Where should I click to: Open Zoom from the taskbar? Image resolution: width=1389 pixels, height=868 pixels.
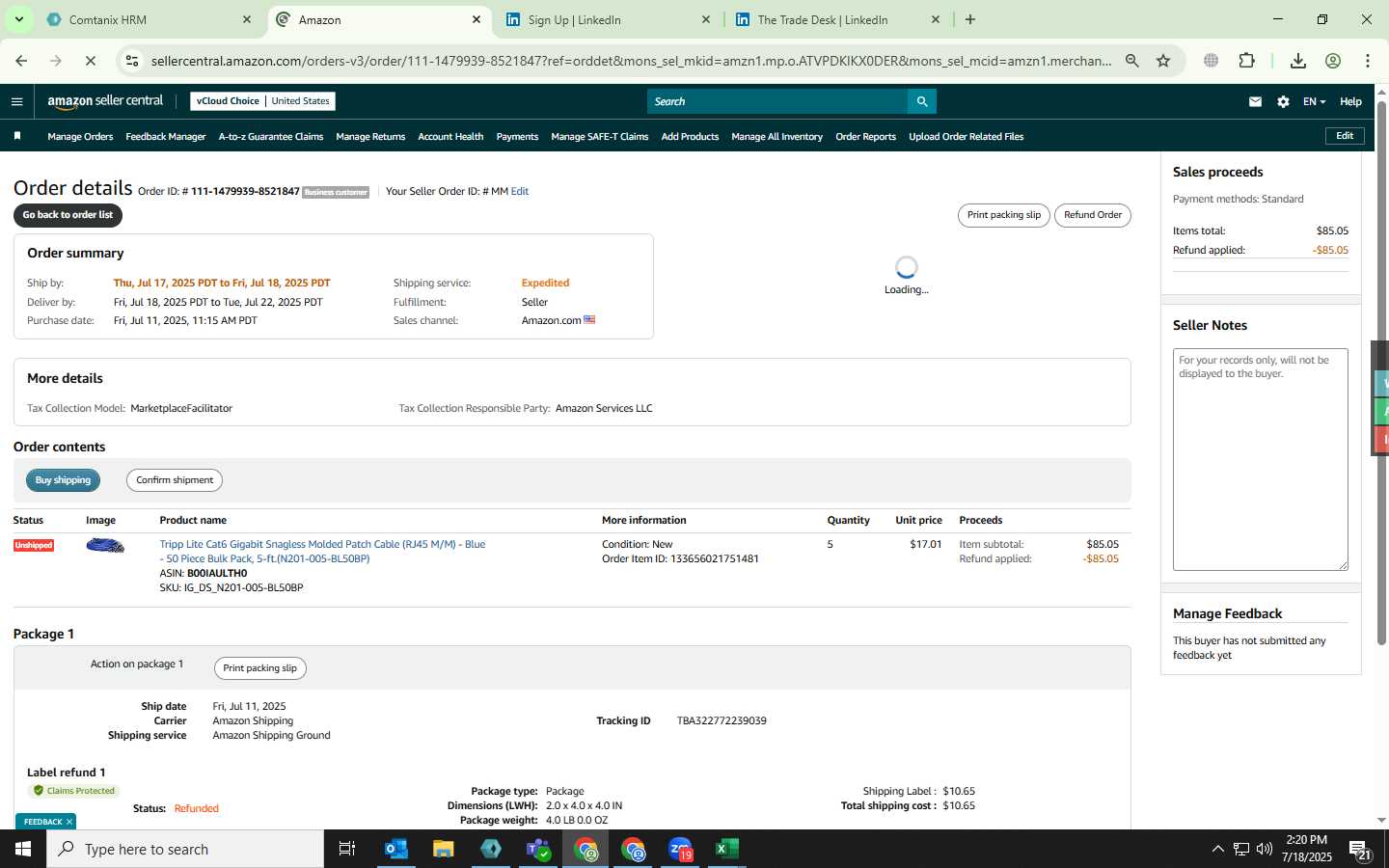pyautogui.click(x=680, y=849)
